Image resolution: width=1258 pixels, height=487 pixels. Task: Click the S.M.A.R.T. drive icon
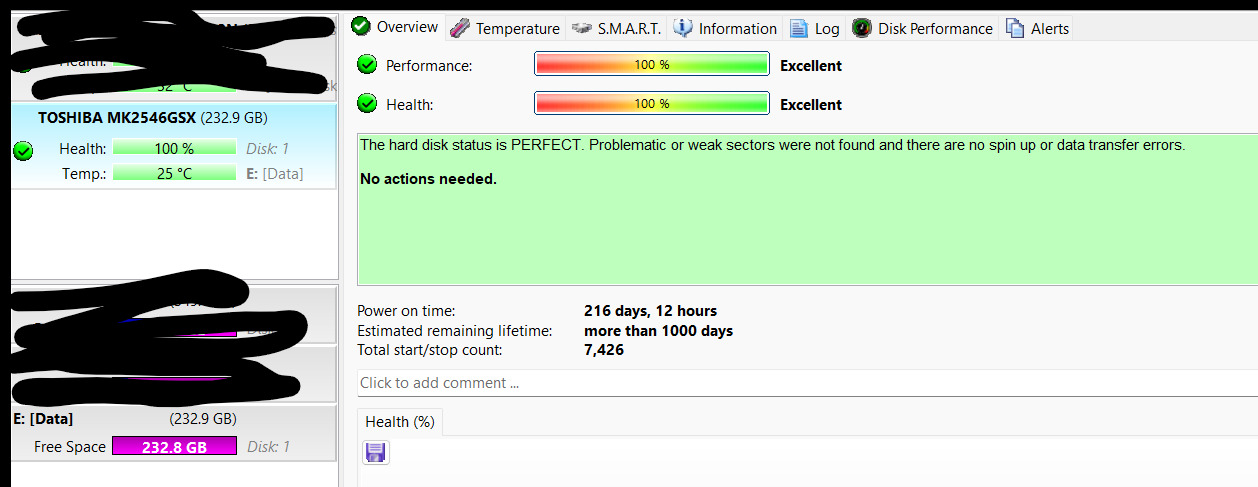tap(581, 28)
